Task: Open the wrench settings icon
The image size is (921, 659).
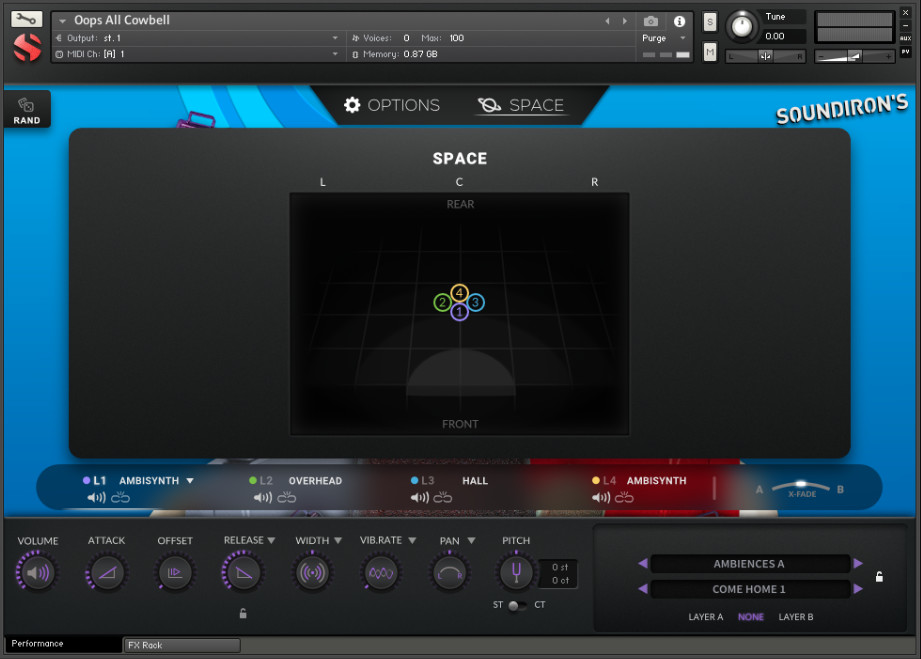Action: pyautogui.click(x=27, y=19)
